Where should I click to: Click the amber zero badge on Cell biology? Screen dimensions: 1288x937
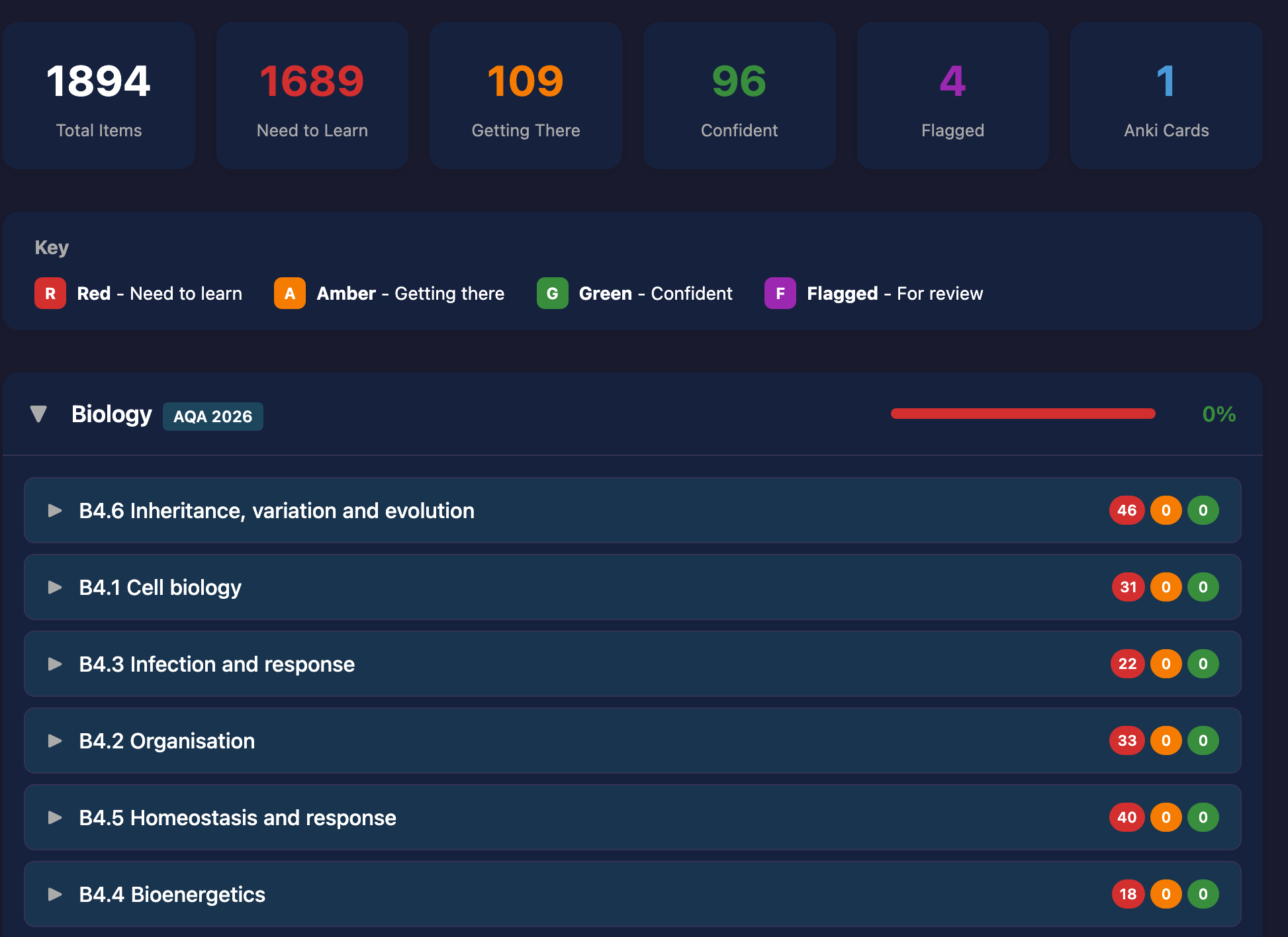pos(1166,587)
